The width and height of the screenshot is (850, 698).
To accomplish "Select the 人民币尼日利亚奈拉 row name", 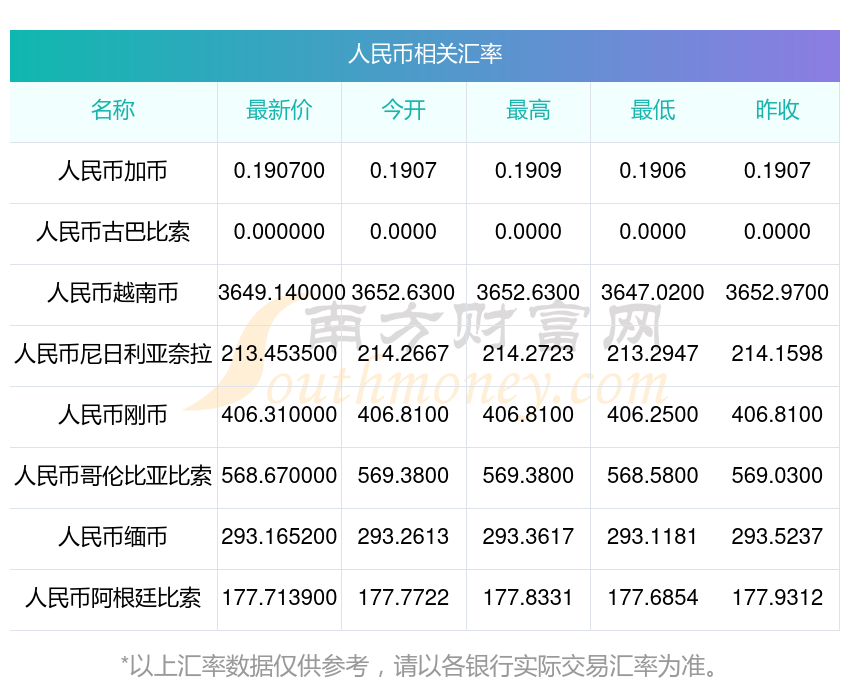I will click(x=113, y=354).
